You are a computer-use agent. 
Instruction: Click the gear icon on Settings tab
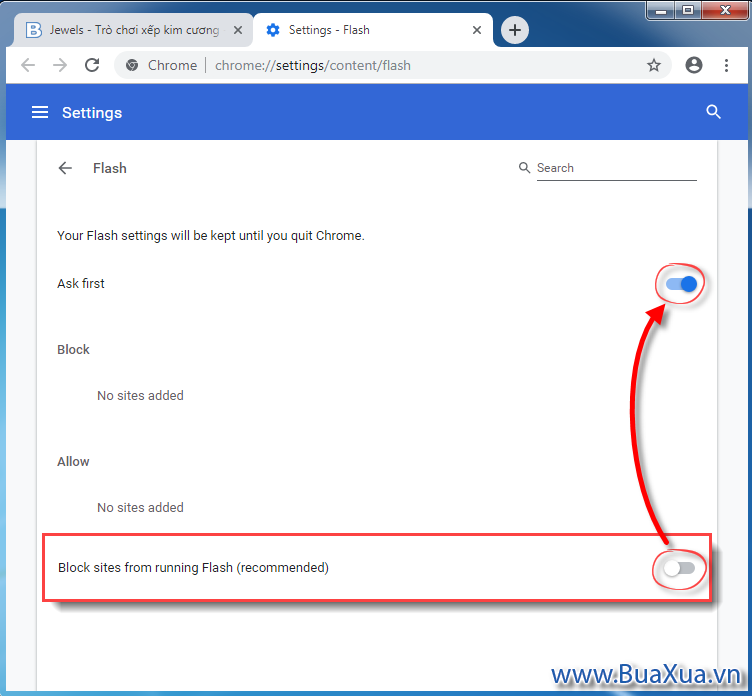pyautogui.click(x=273, y=30)
